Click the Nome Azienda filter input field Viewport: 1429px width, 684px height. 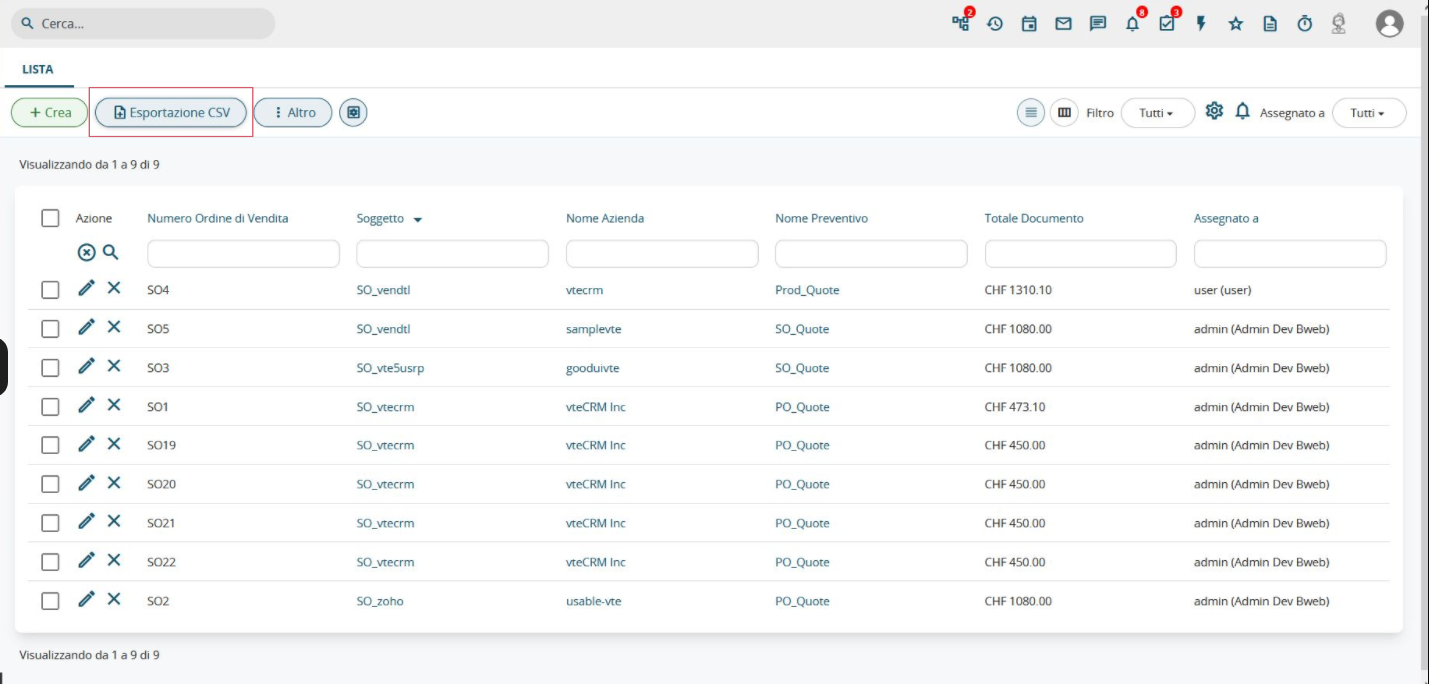(661, 254)
